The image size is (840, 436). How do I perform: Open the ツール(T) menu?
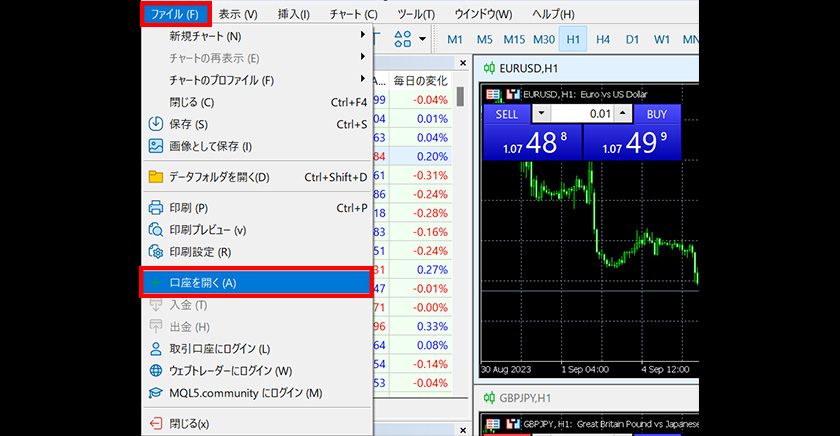[416, 14]
